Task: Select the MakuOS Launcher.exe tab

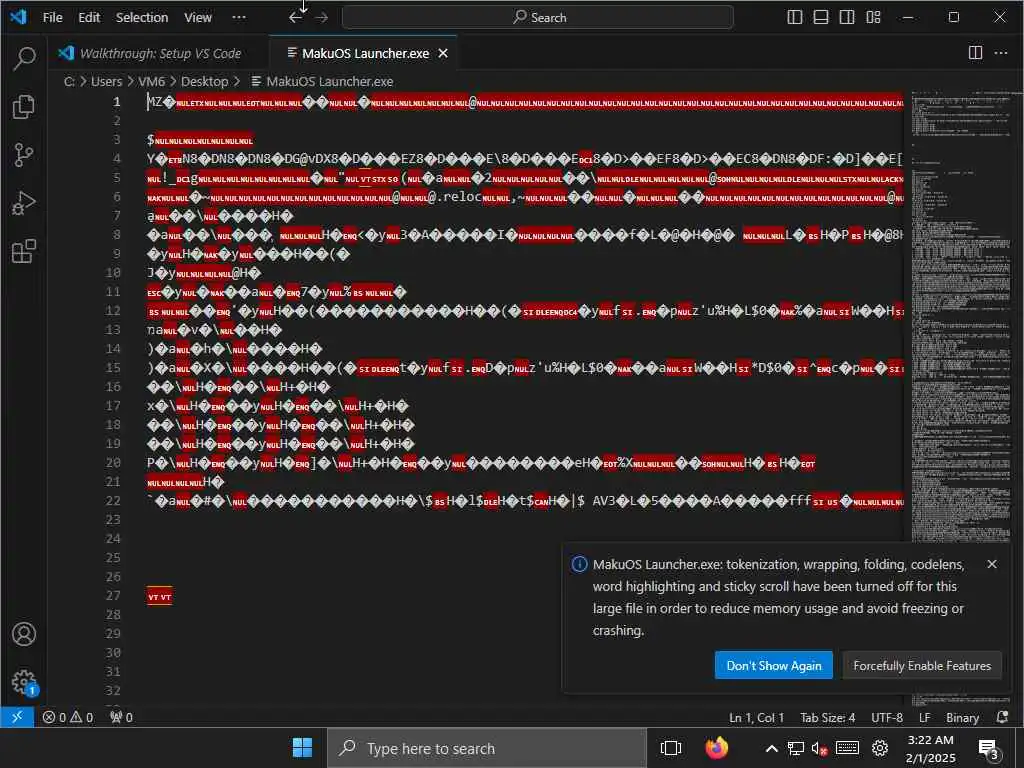Action: [x=362, y=54]
